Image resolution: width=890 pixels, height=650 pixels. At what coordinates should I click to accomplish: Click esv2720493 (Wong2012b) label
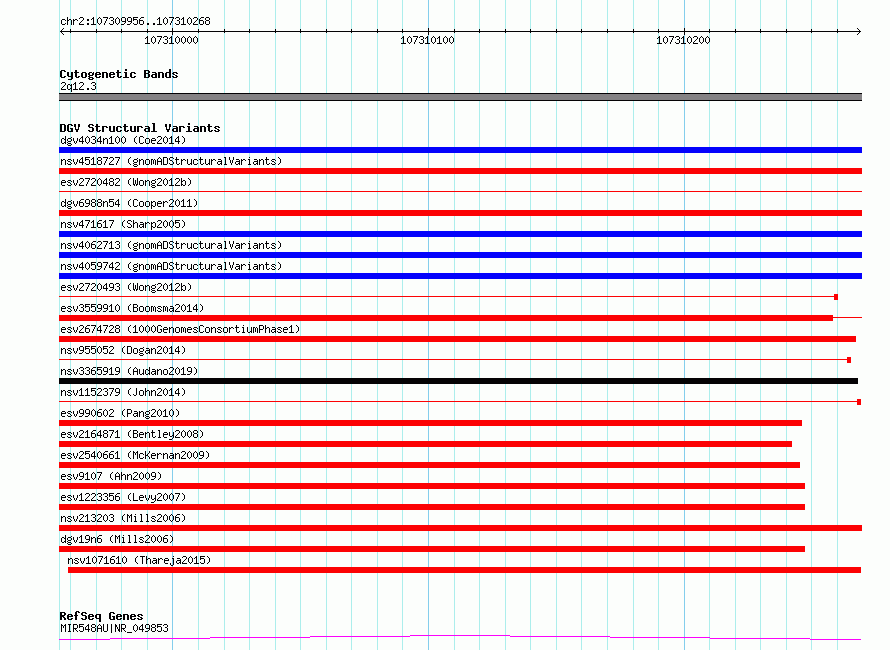(x=126, y=287)
